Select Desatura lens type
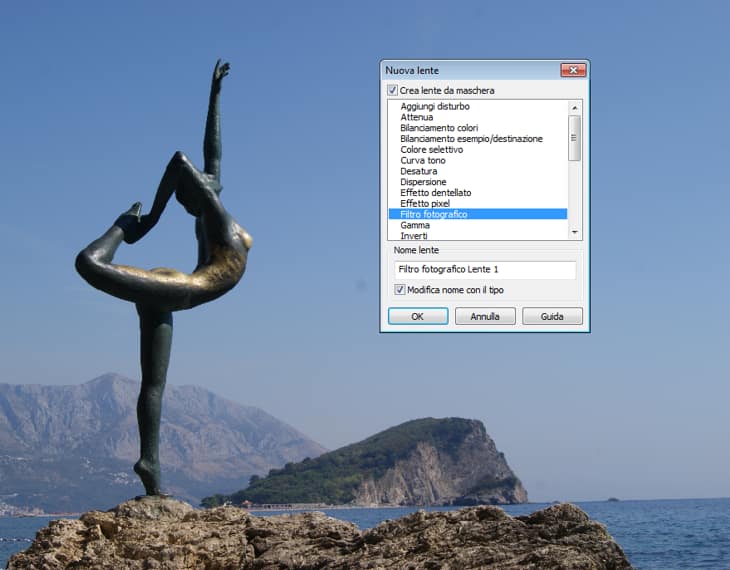The height and width of the screenshot is (570, 730). pos(419,171)
